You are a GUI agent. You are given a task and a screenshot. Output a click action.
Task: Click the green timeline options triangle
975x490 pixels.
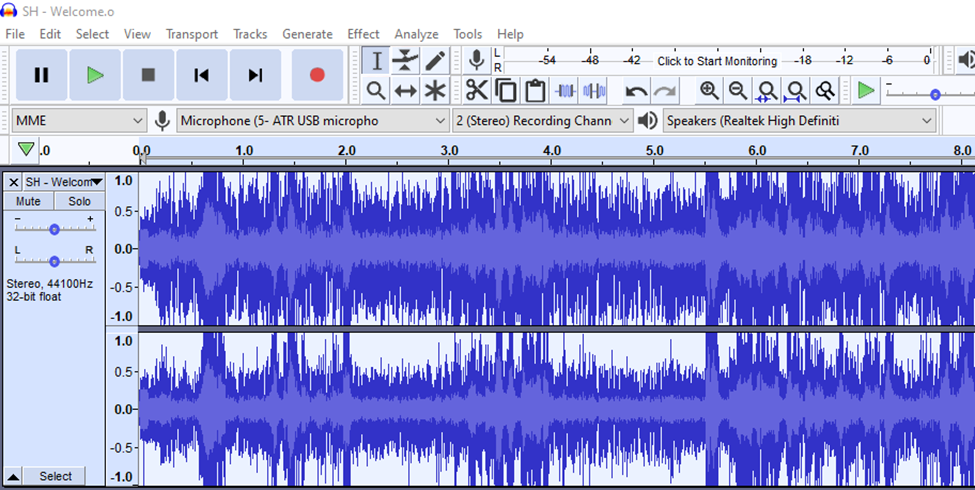pyautogui.click(x=25, y=149)
